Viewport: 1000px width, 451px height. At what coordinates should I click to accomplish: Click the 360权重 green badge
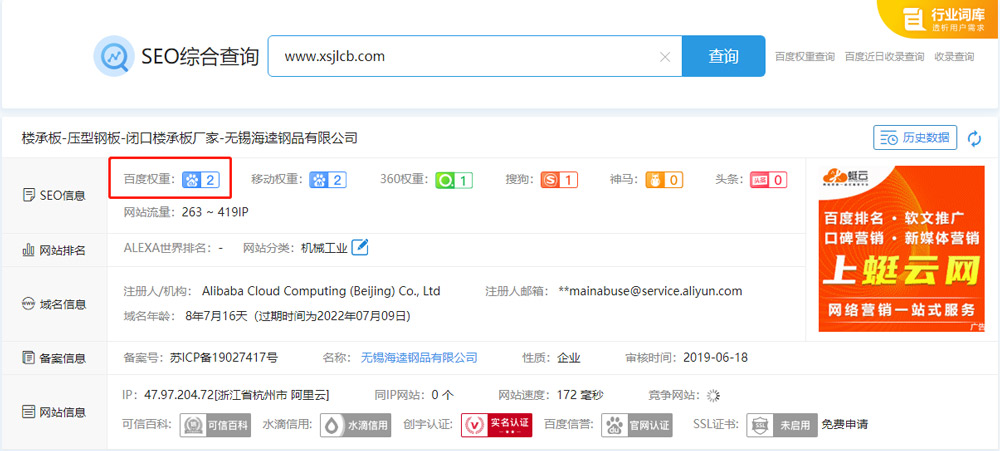pyautogui.click(x=455, y=180)
